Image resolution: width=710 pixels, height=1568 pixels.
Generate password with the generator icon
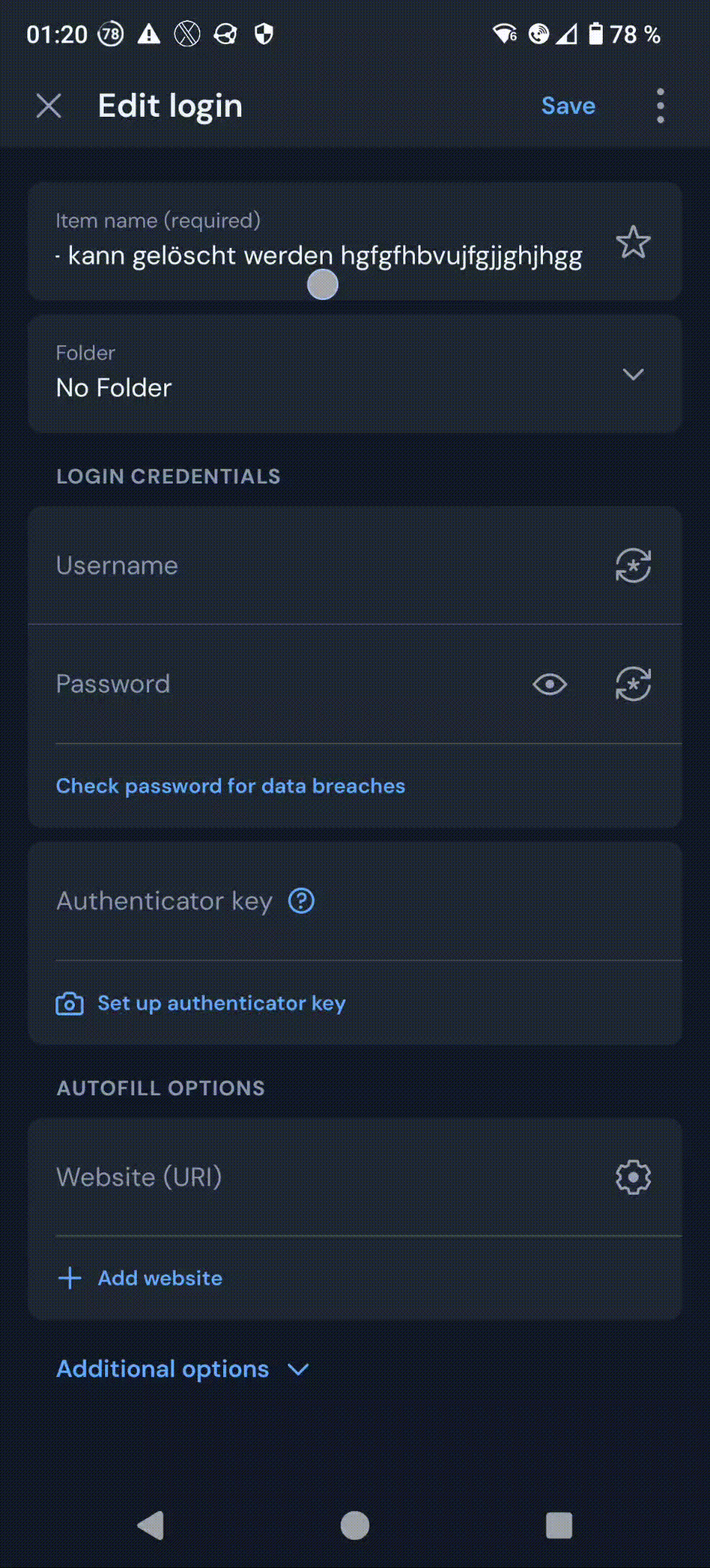pyautogui.click(x=633, y=684)
